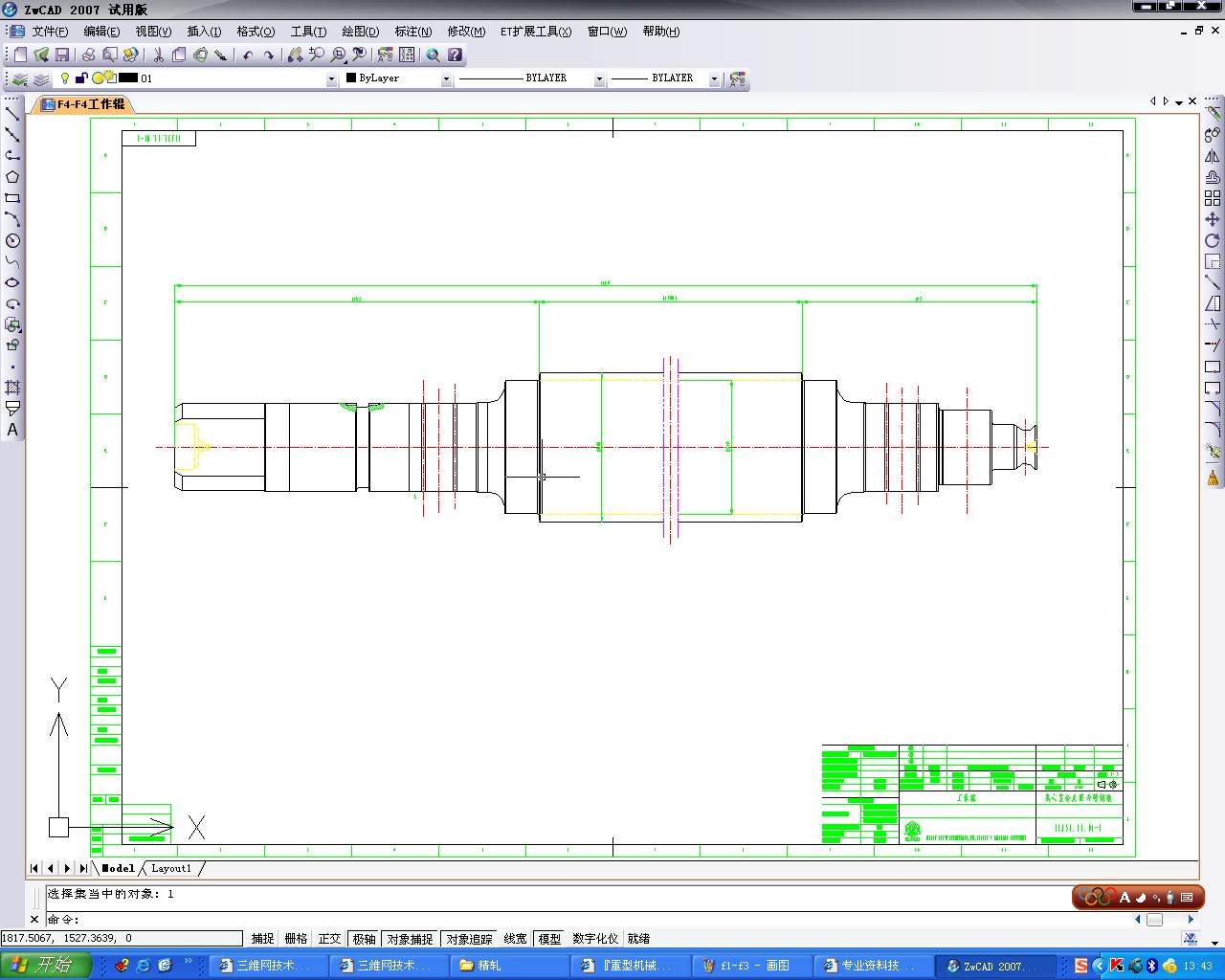
Task: Jump to first layout tab arrow
Action: [34, 869]
